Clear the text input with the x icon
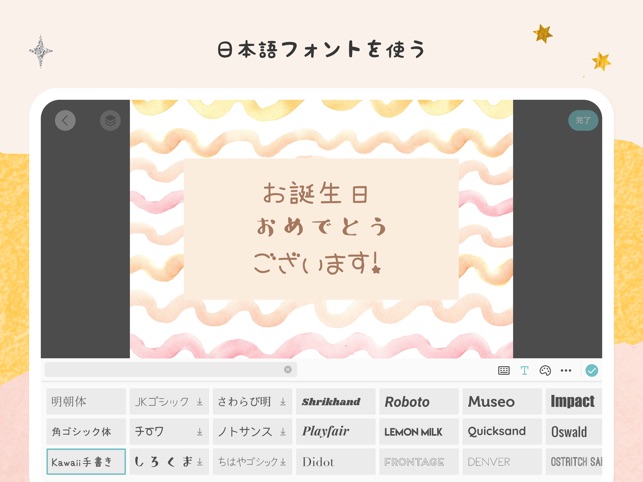Image resolution: width=643 pixels, height=482 pixels. 288,370
